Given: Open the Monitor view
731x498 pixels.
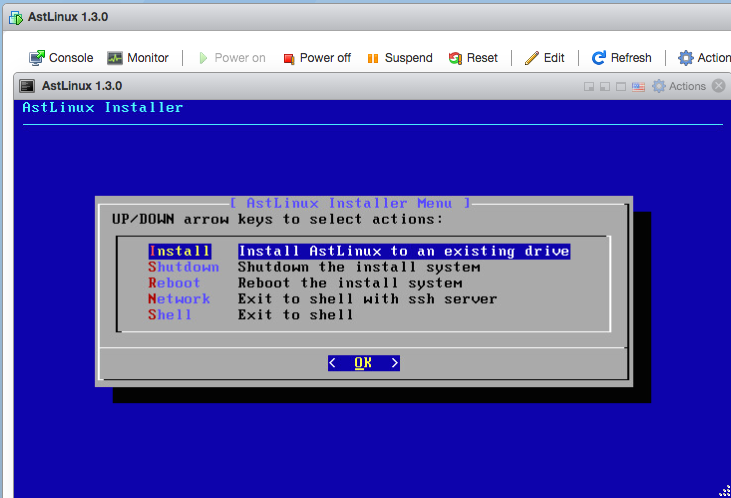Looking at the screenshot, I should pos(138,58).
